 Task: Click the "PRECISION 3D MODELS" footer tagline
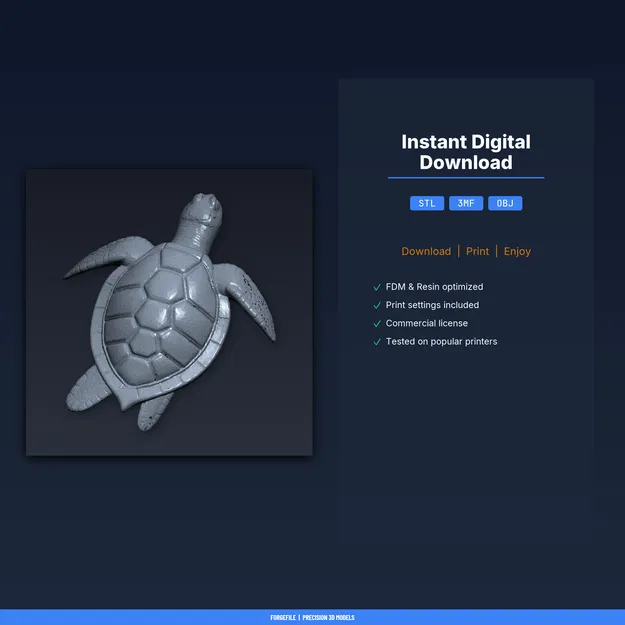(328, 617)
